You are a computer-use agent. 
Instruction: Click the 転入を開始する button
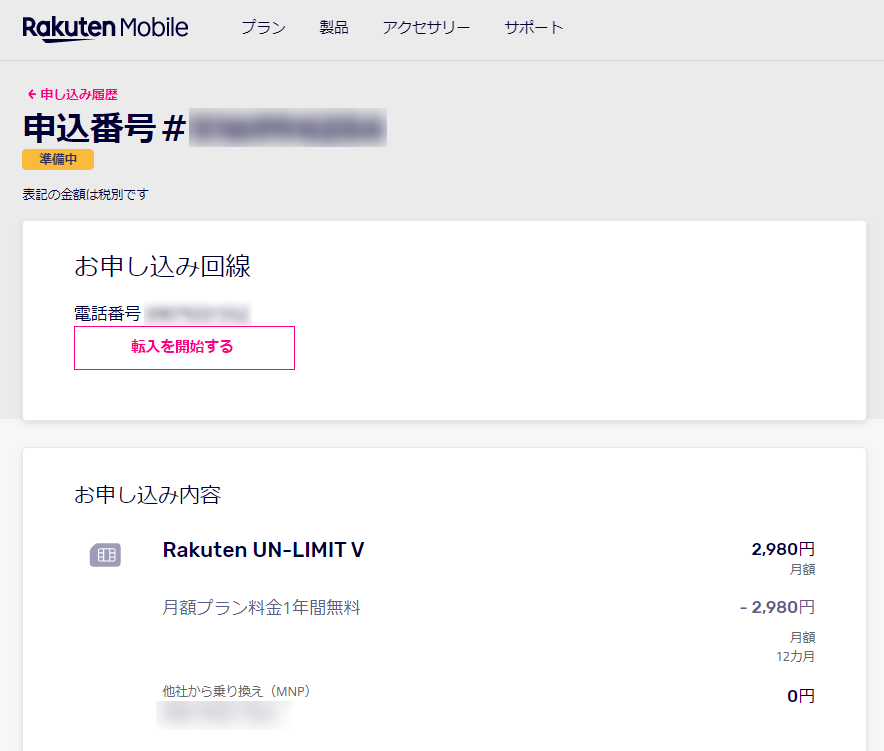[184, 347]
